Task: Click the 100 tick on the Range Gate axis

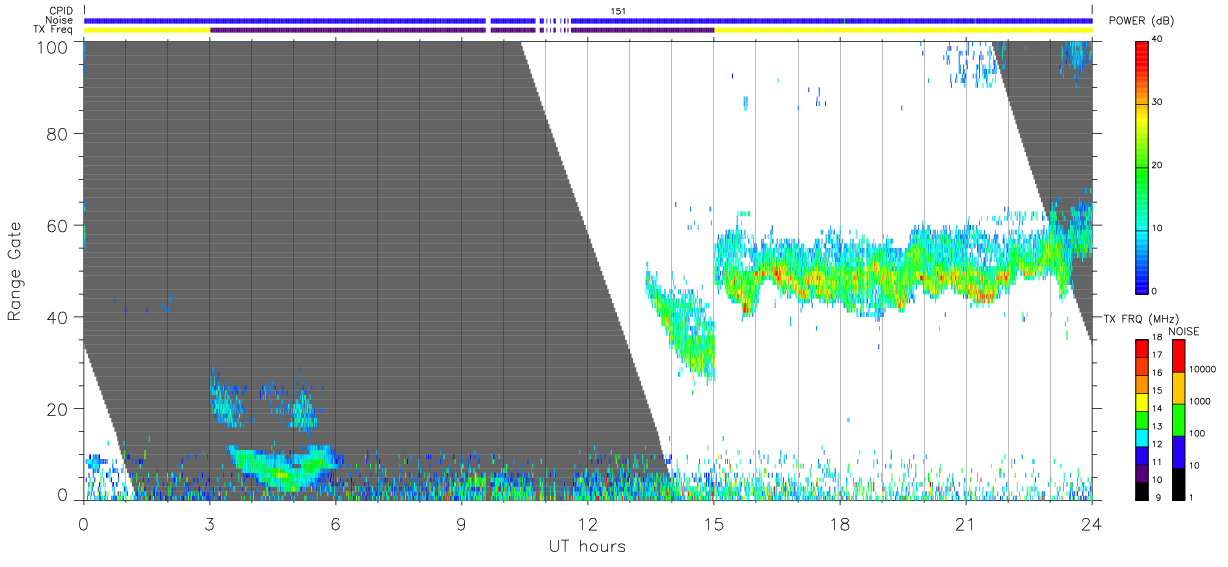Action: [x=54, y=47]
